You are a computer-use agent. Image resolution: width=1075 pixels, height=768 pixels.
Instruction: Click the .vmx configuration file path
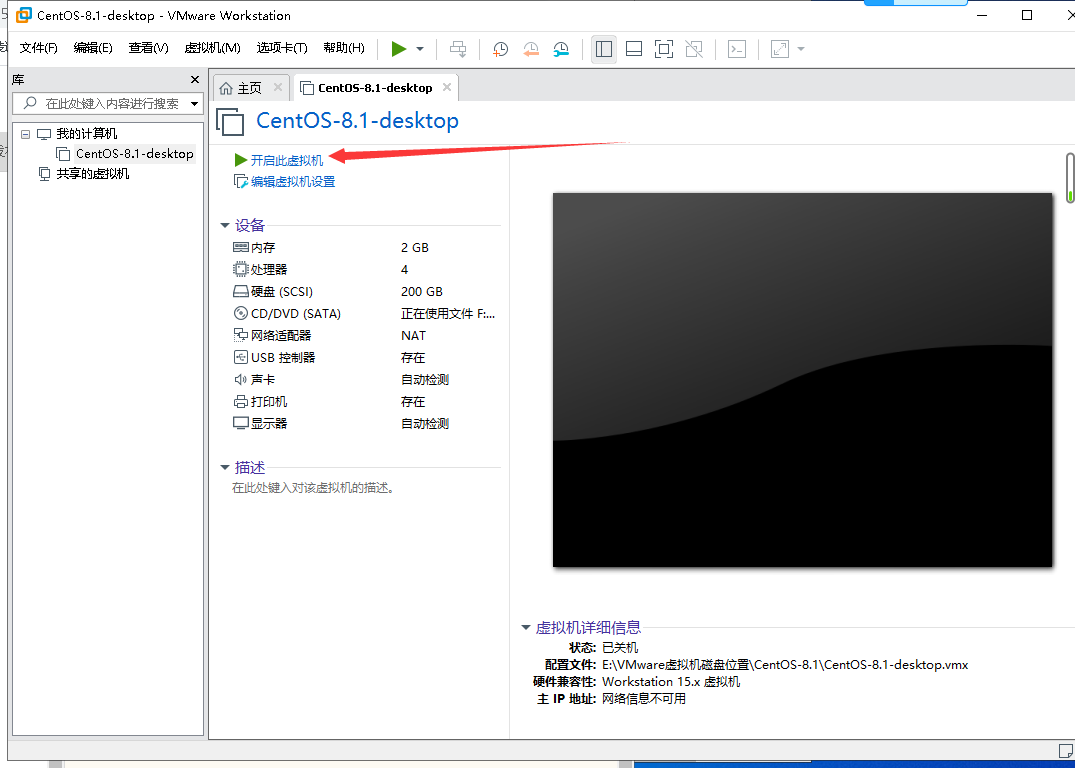[785, 664]
